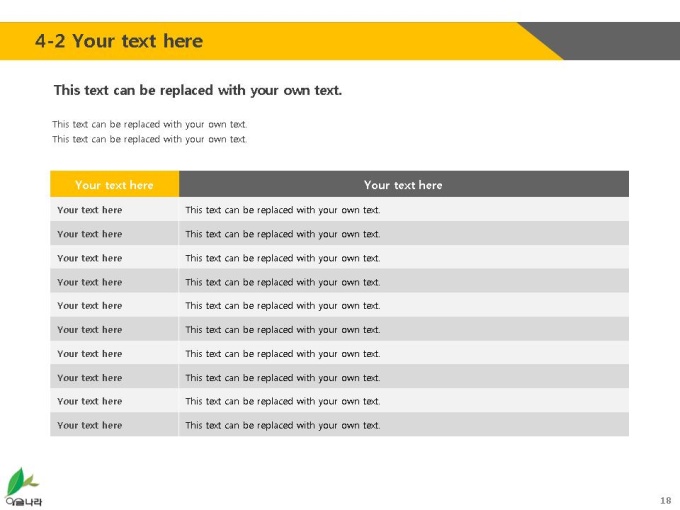The height and width of the screenshot is (510, 680).
Task: Click the second small paragraph line under subtitle
Action: (x=150, y=139)
